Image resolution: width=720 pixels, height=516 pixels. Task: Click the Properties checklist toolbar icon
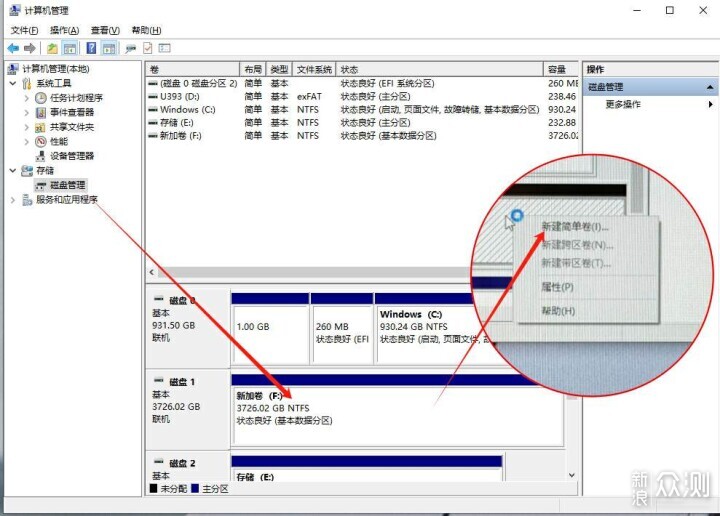(x=148, y=48)
